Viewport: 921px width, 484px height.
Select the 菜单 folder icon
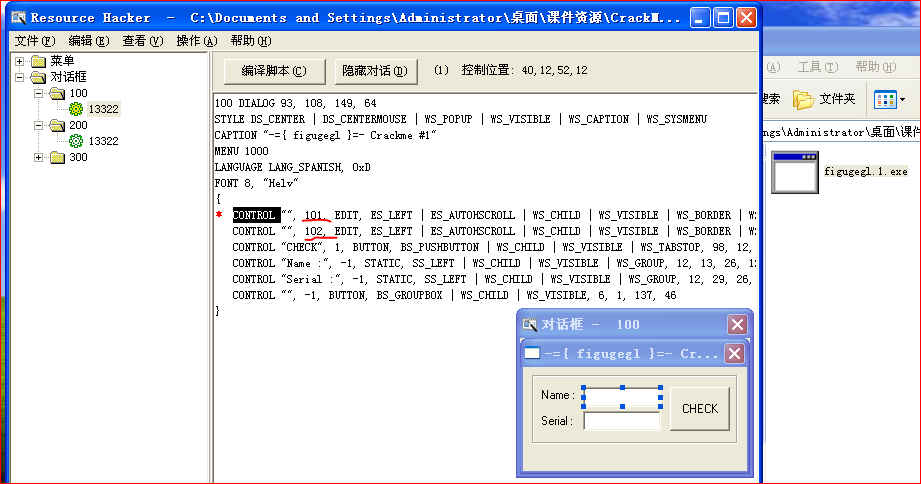click(38, 61)
